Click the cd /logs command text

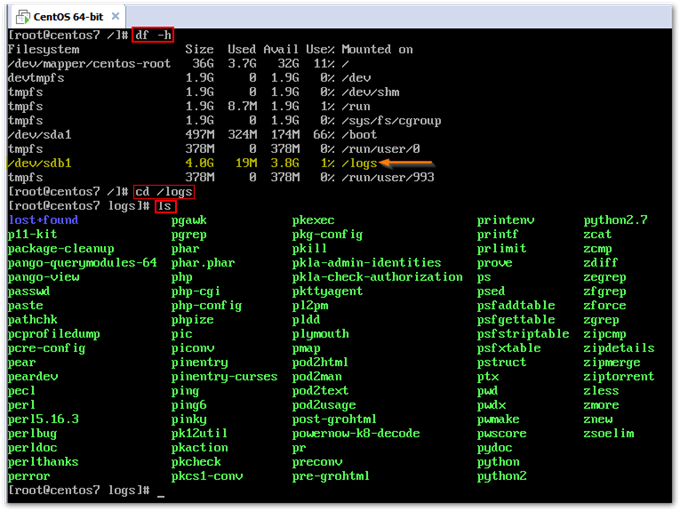pos(163,191)
